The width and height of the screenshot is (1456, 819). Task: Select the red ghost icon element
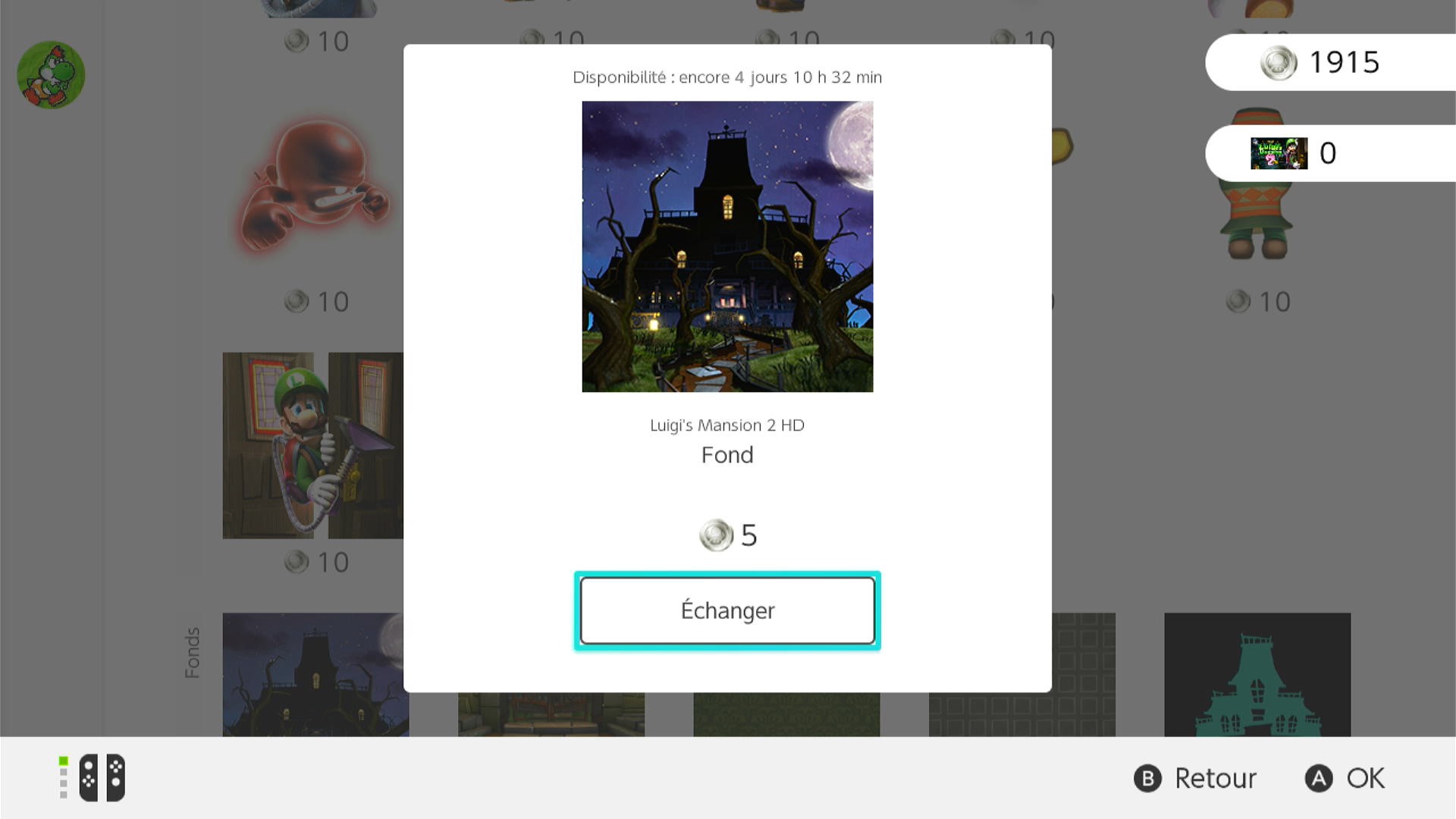(315, 184)
